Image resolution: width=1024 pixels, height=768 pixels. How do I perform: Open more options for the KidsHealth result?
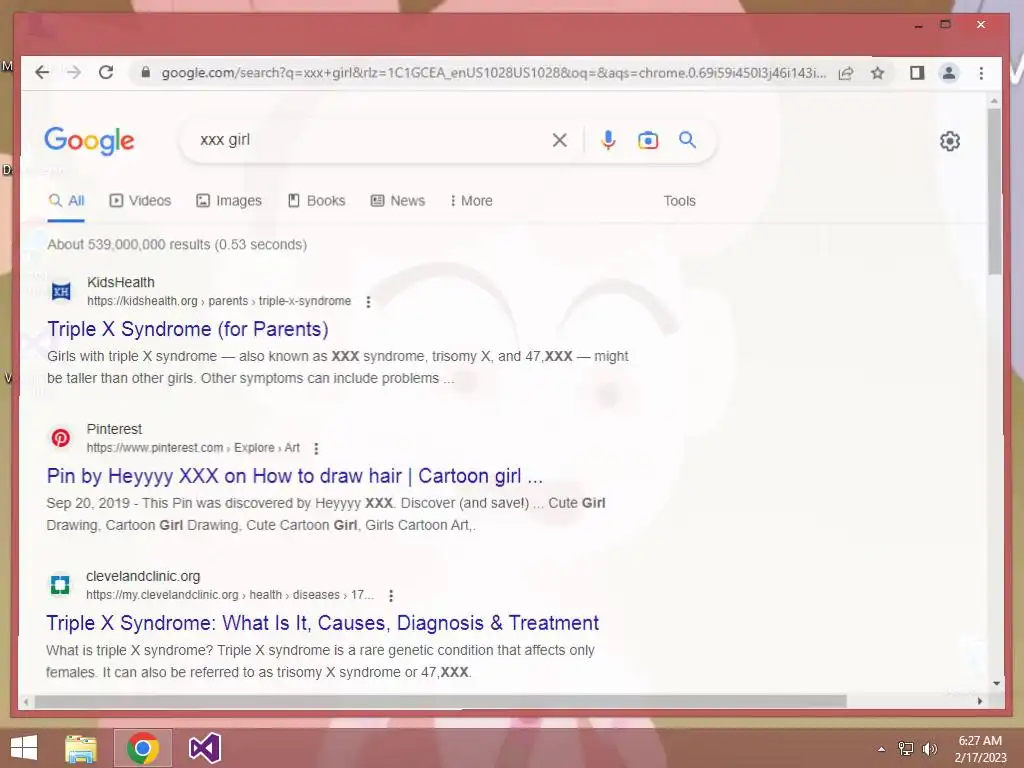click(x=368, y=302)
